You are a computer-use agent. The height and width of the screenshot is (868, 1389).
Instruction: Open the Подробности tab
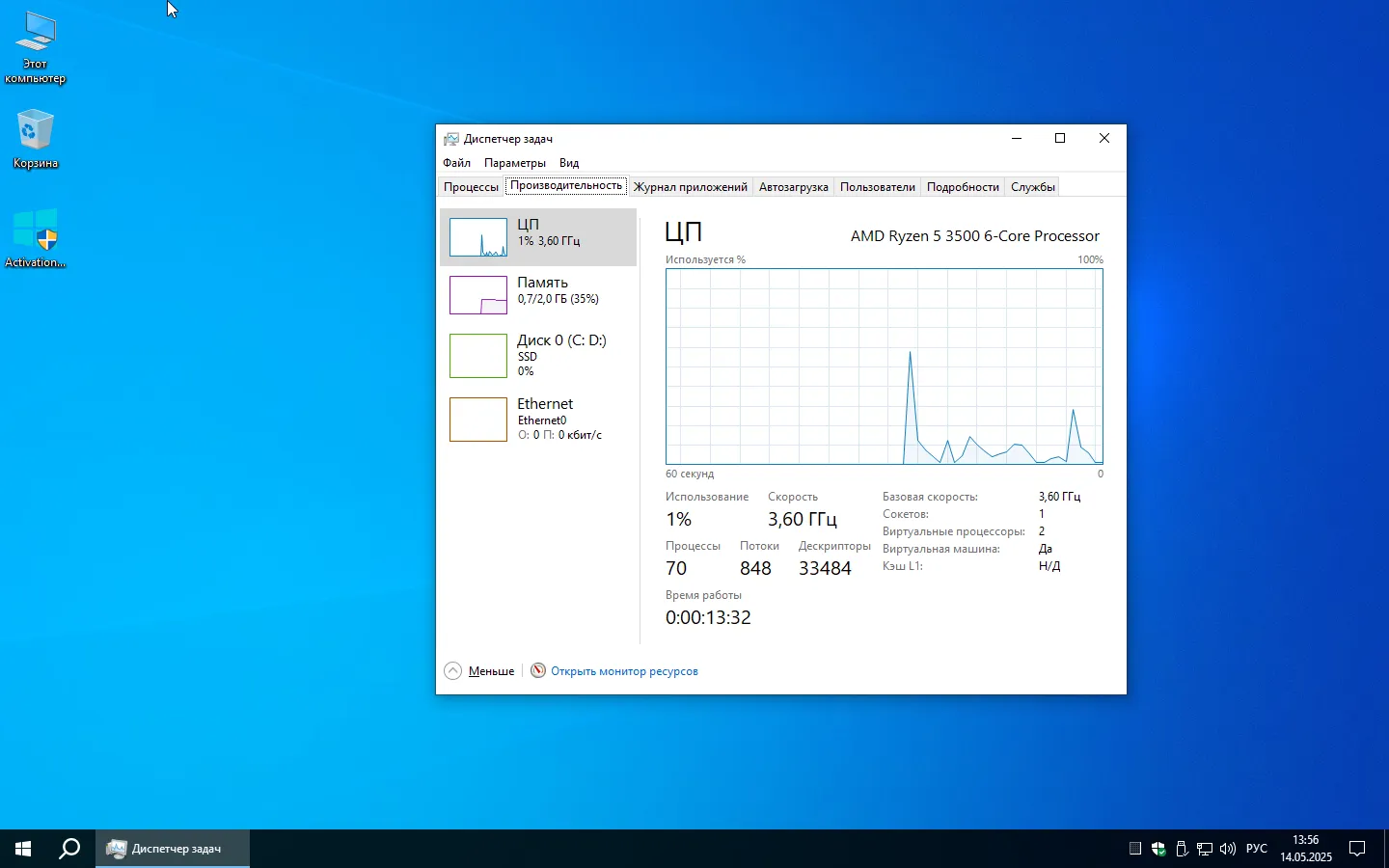coord(963,187)
